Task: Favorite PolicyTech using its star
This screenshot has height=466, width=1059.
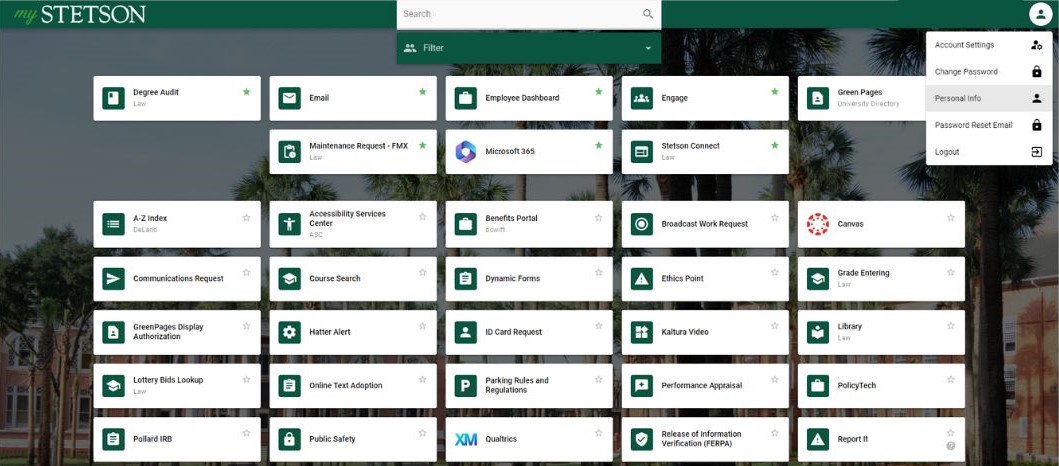Action: (951, 380)
